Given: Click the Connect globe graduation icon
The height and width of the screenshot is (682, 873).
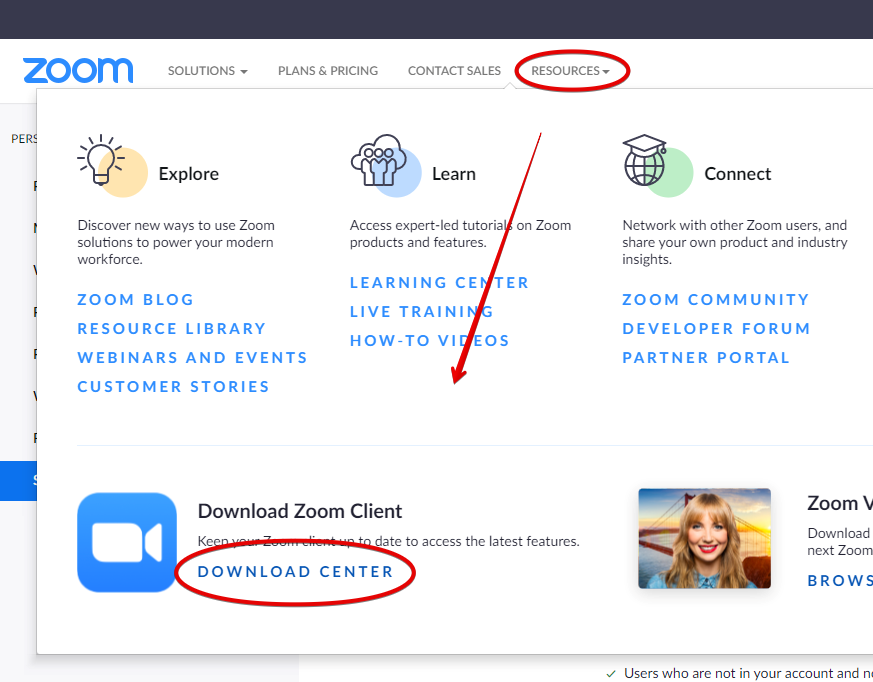Looking at the screenshot, I should coord(645,161).
